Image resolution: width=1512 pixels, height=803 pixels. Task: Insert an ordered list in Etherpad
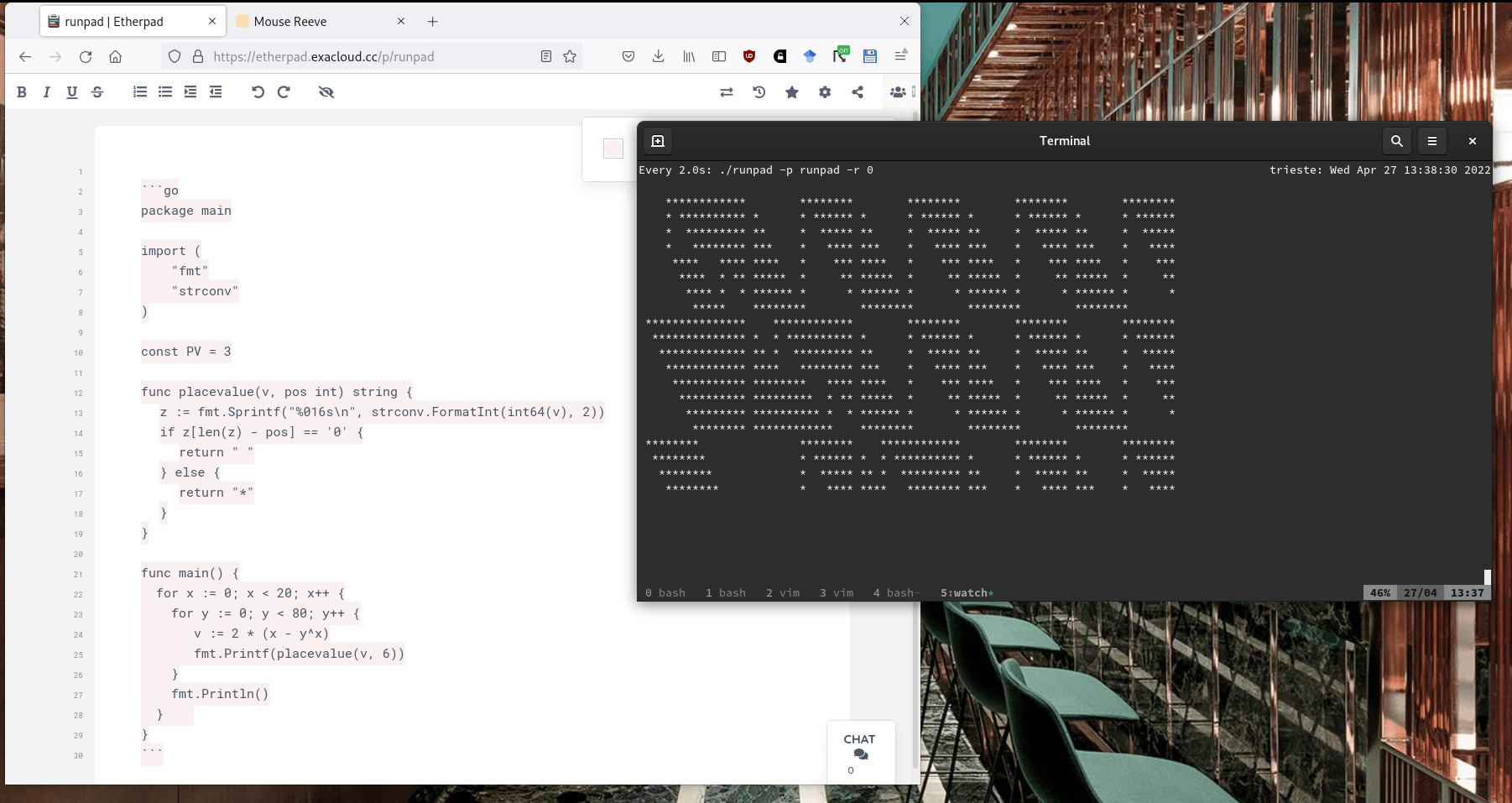(140, 92)
